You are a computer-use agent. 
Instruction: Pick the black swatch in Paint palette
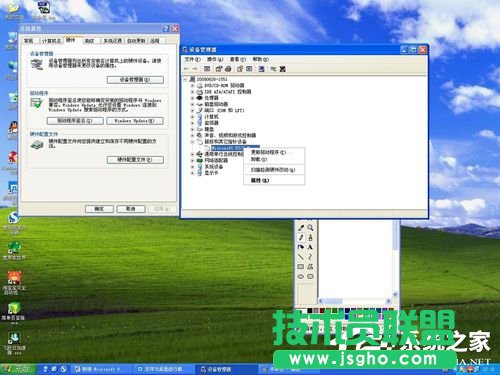coord(310,311)
